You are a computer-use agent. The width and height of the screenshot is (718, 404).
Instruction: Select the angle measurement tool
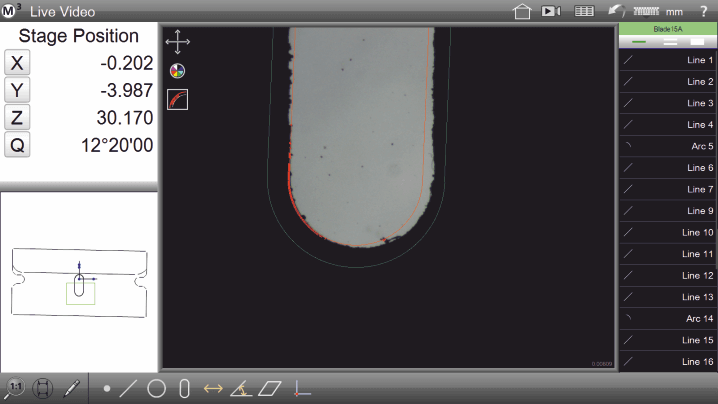click(241, 389)
